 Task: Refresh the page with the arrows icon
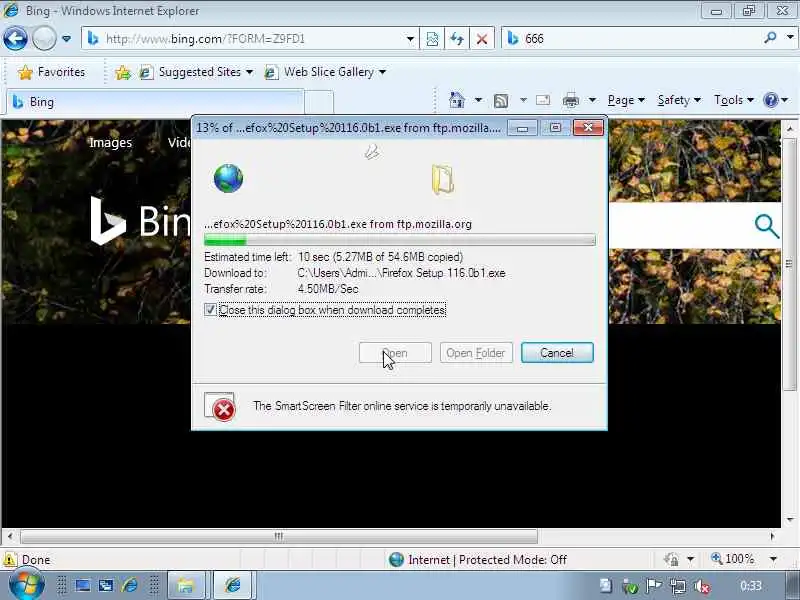pos(457,39)
